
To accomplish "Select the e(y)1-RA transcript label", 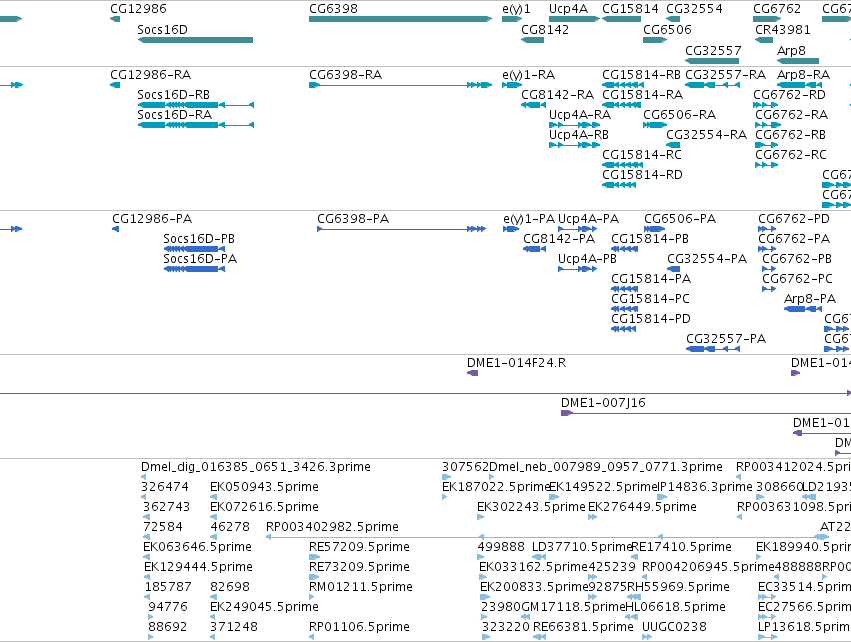I will pos(529,75).
